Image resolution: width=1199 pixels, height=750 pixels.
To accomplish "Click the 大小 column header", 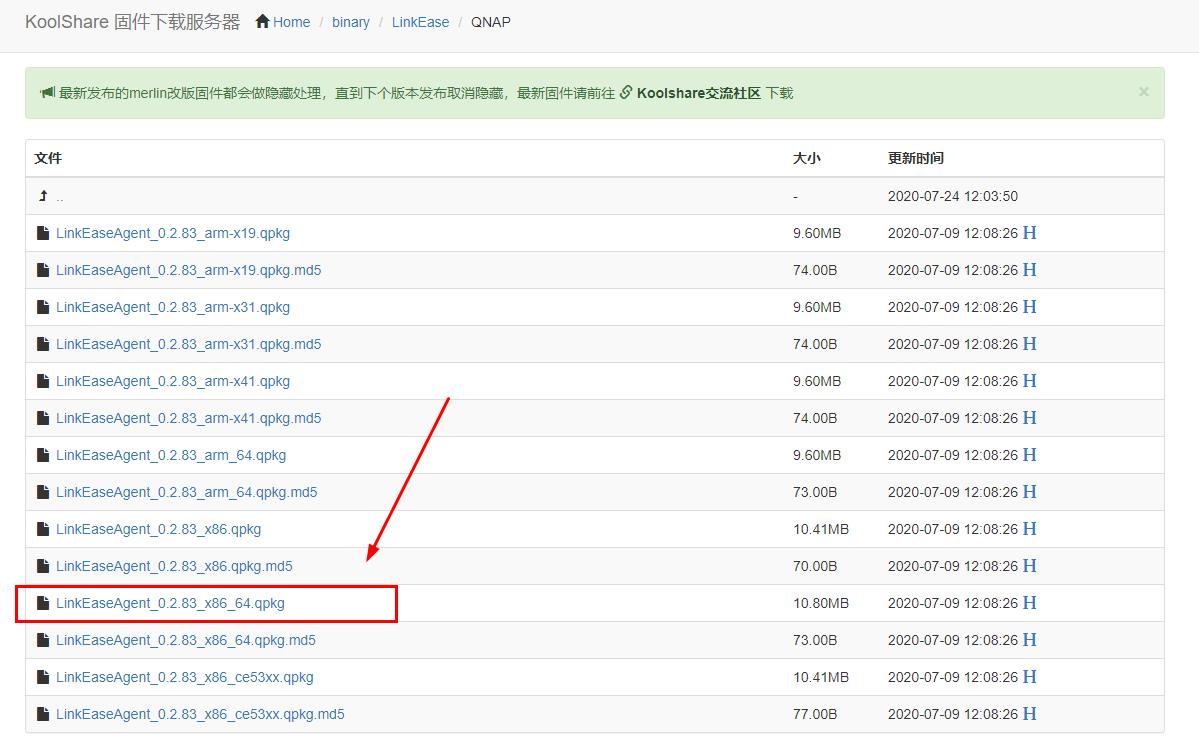I will pyautogui.click(x=807, y=158).
